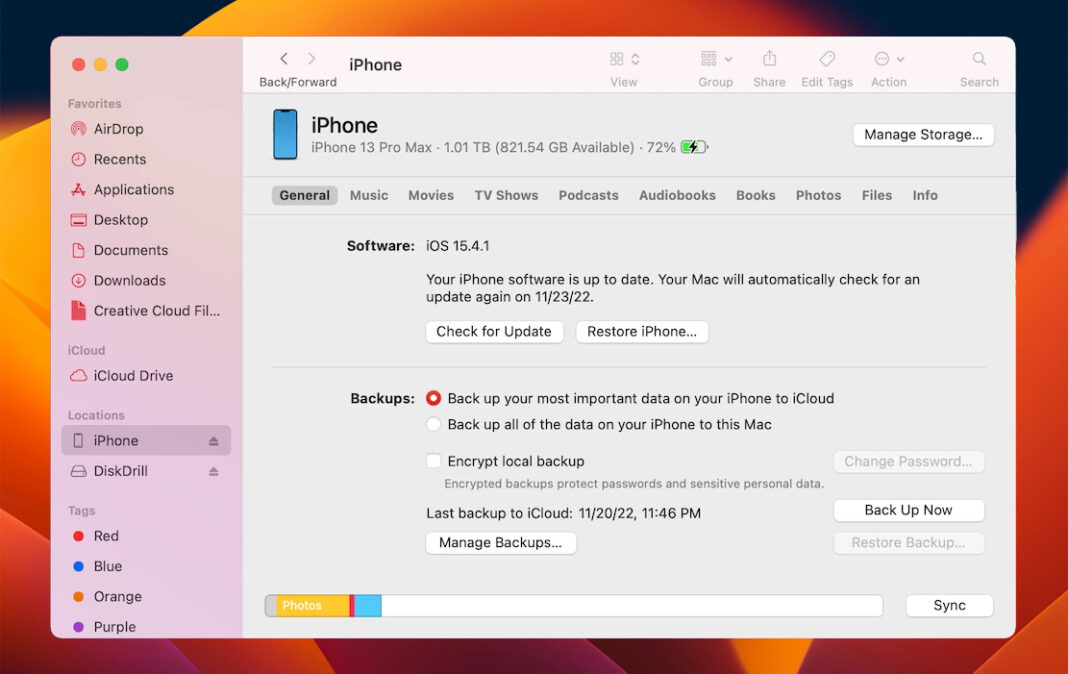
Task: Open AirDrop in the sidebar
Action: [118, 129]
